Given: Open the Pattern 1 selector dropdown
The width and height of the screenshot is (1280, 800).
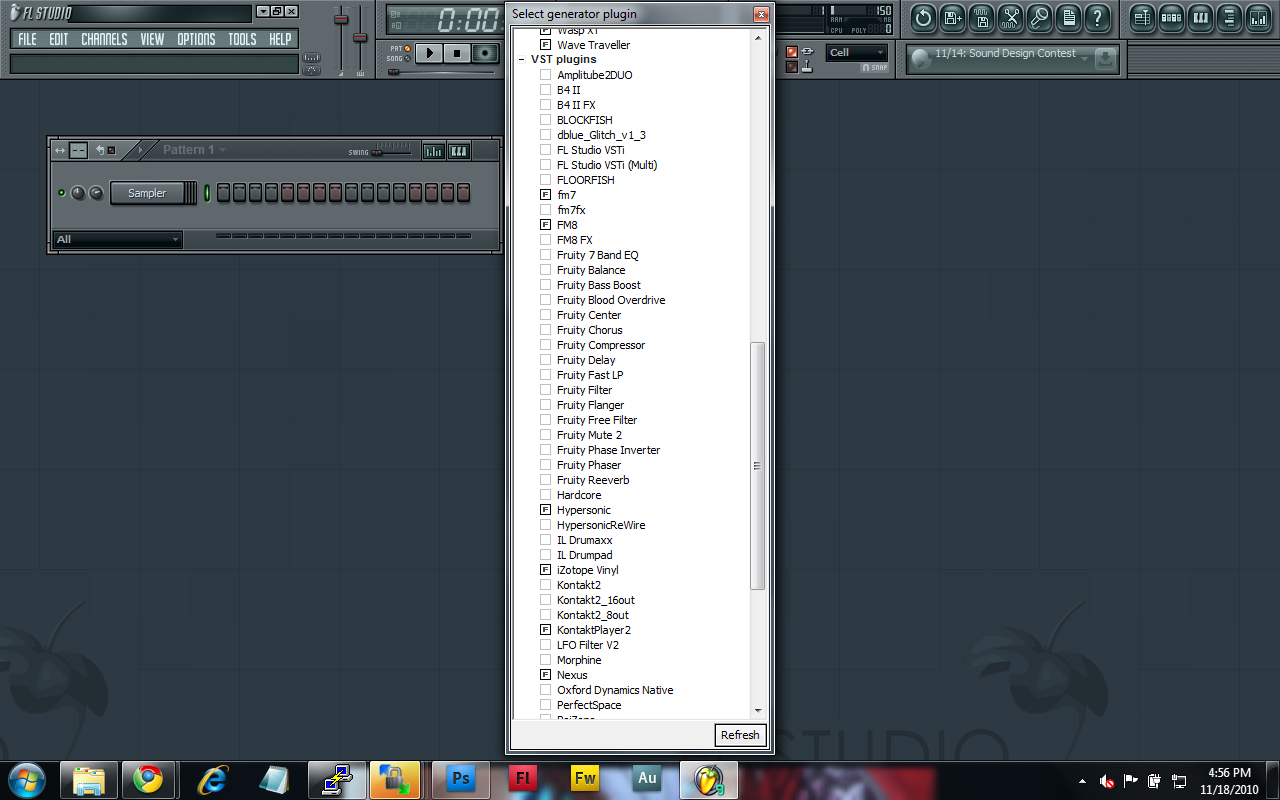Looking at the screenshot, I should point(192,150).
